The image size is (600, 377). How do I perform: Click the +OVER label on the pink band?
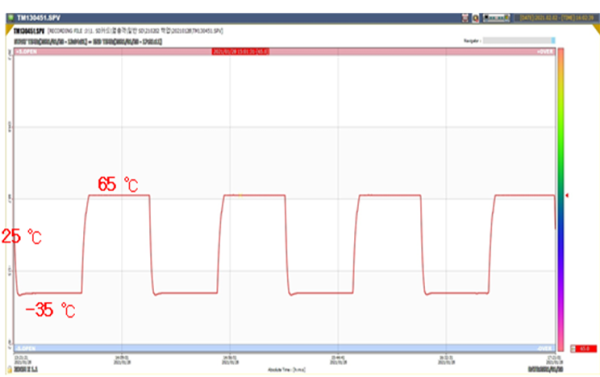545,52
